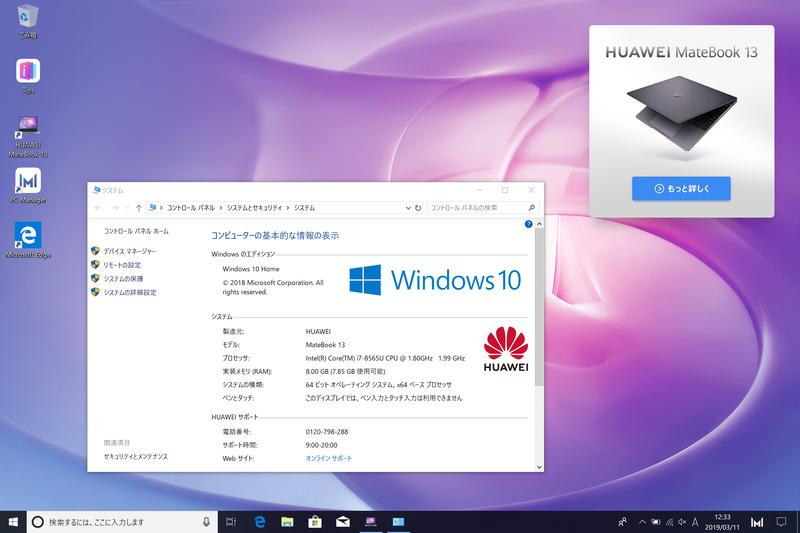Expand address bar history dropdown

(408, 208)
